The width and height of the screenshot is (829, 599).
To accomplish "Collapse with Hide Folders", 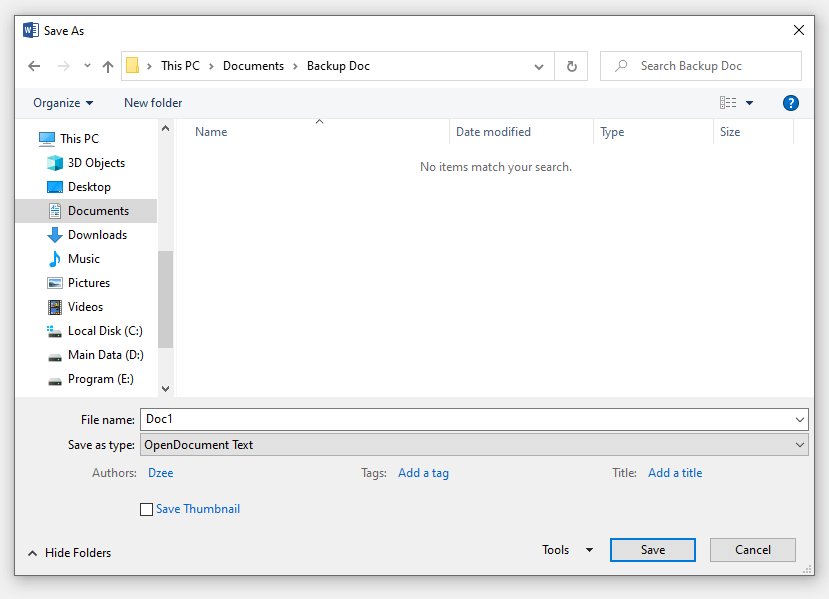I will [x=69, y=552].
